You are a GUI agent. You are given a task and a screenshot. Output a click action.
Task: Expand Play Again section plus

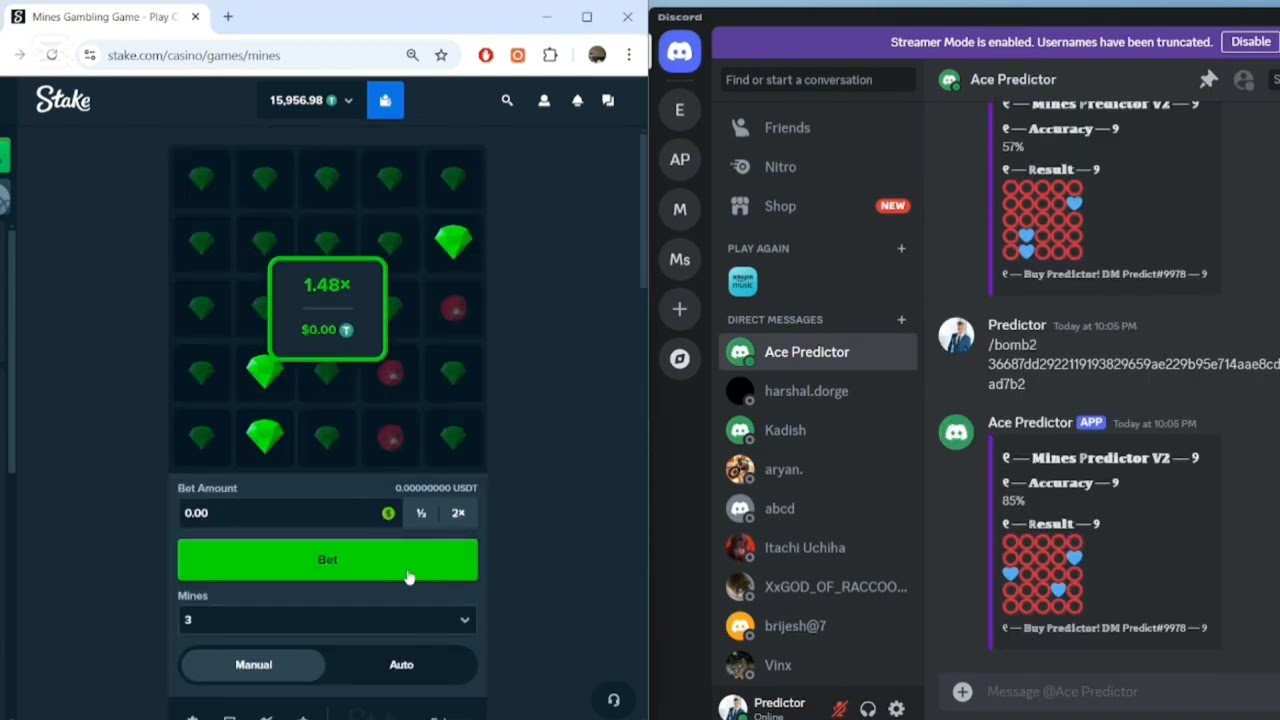[x=901, y=249]
